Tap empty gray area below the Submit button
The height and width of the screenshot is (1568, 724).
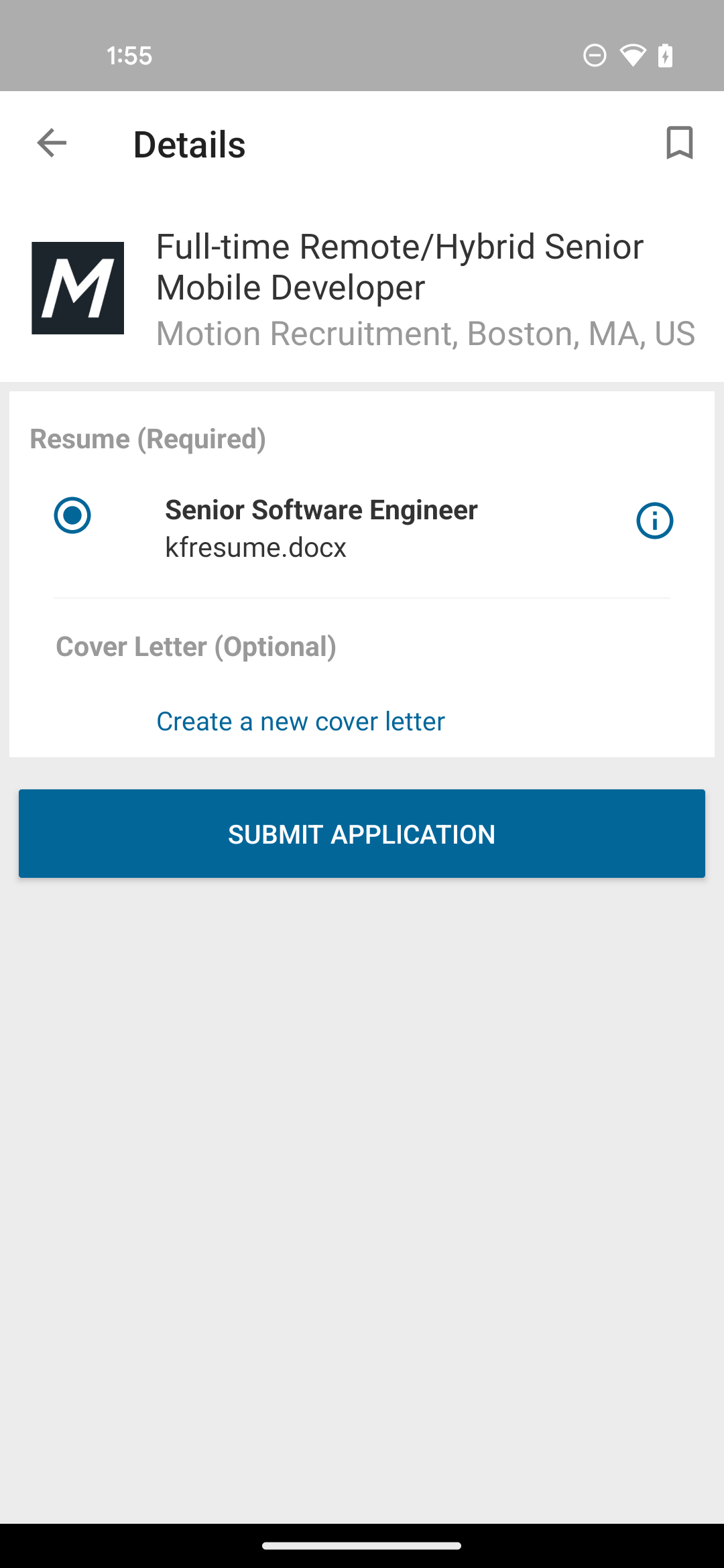(362, 1199)
